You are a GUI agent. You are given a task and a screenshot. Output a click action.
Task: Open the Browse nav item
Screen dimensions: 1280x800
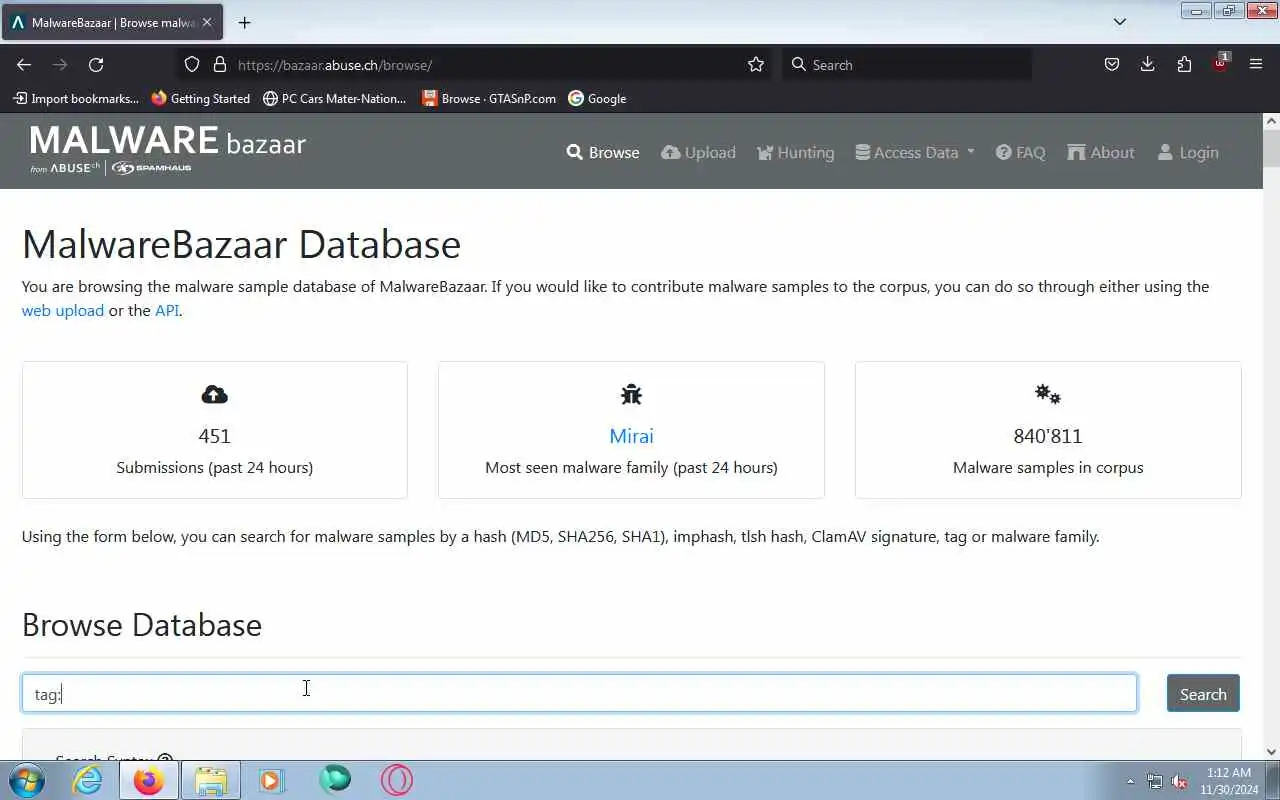603,152
